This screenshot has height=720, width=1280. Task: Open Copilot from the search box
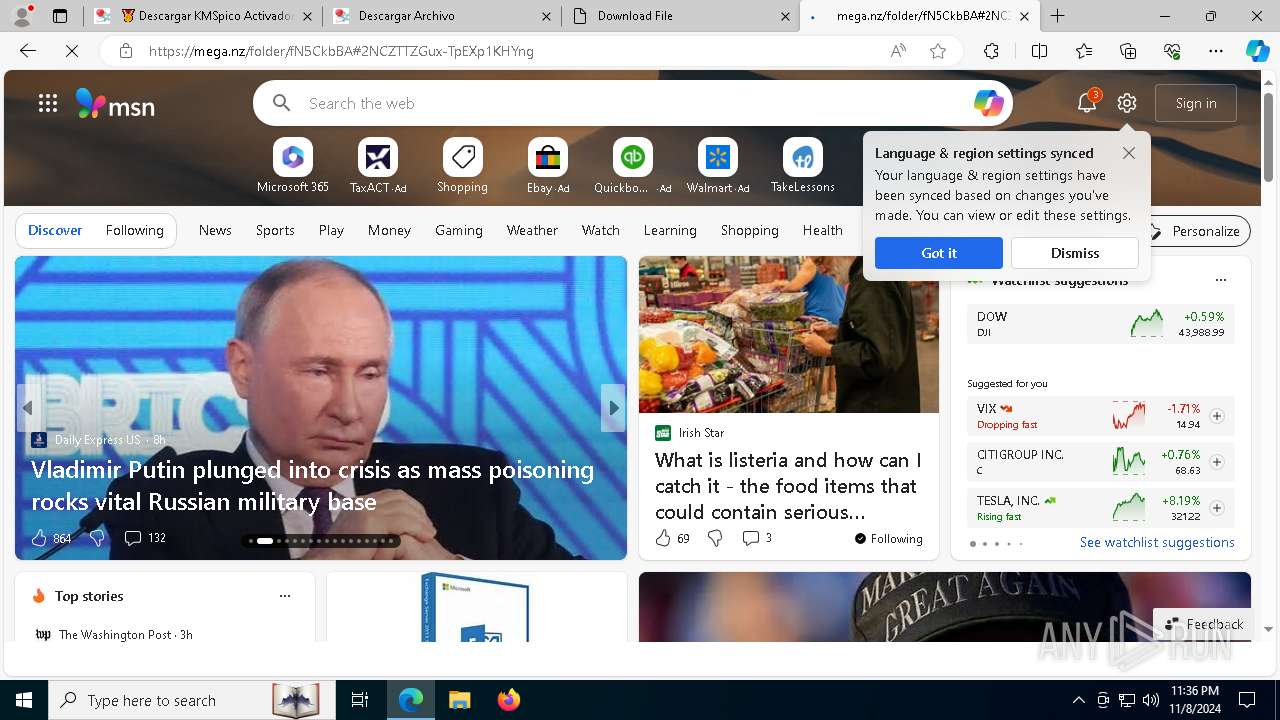[x=988, y=103]
